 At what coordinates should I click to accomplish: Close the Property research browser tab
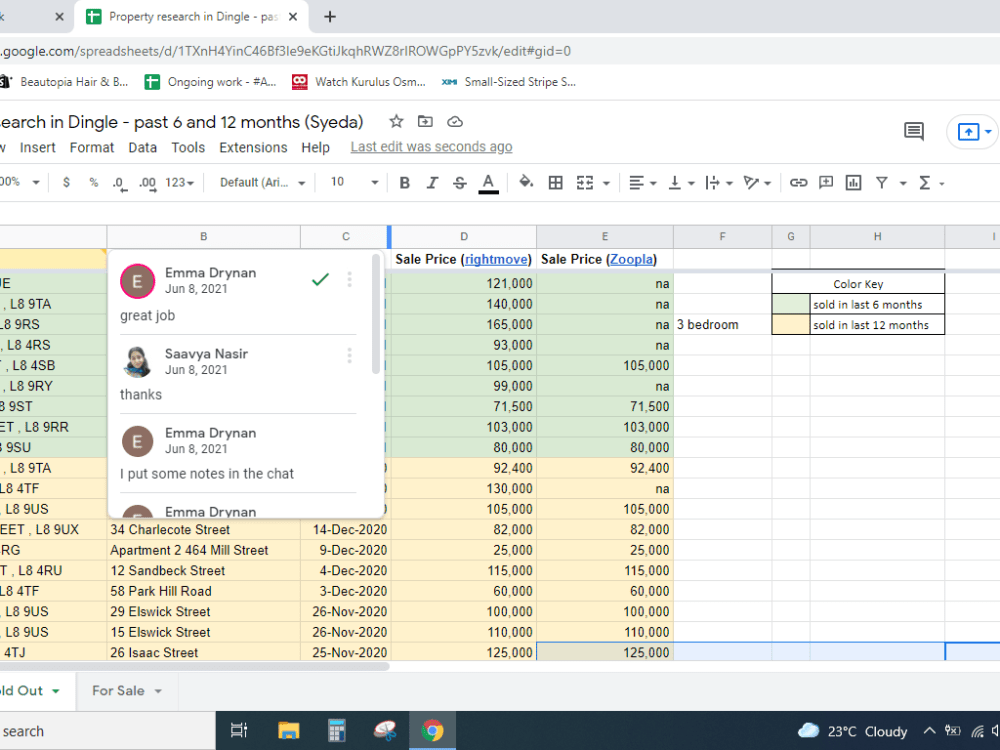[x=293, y=17]
